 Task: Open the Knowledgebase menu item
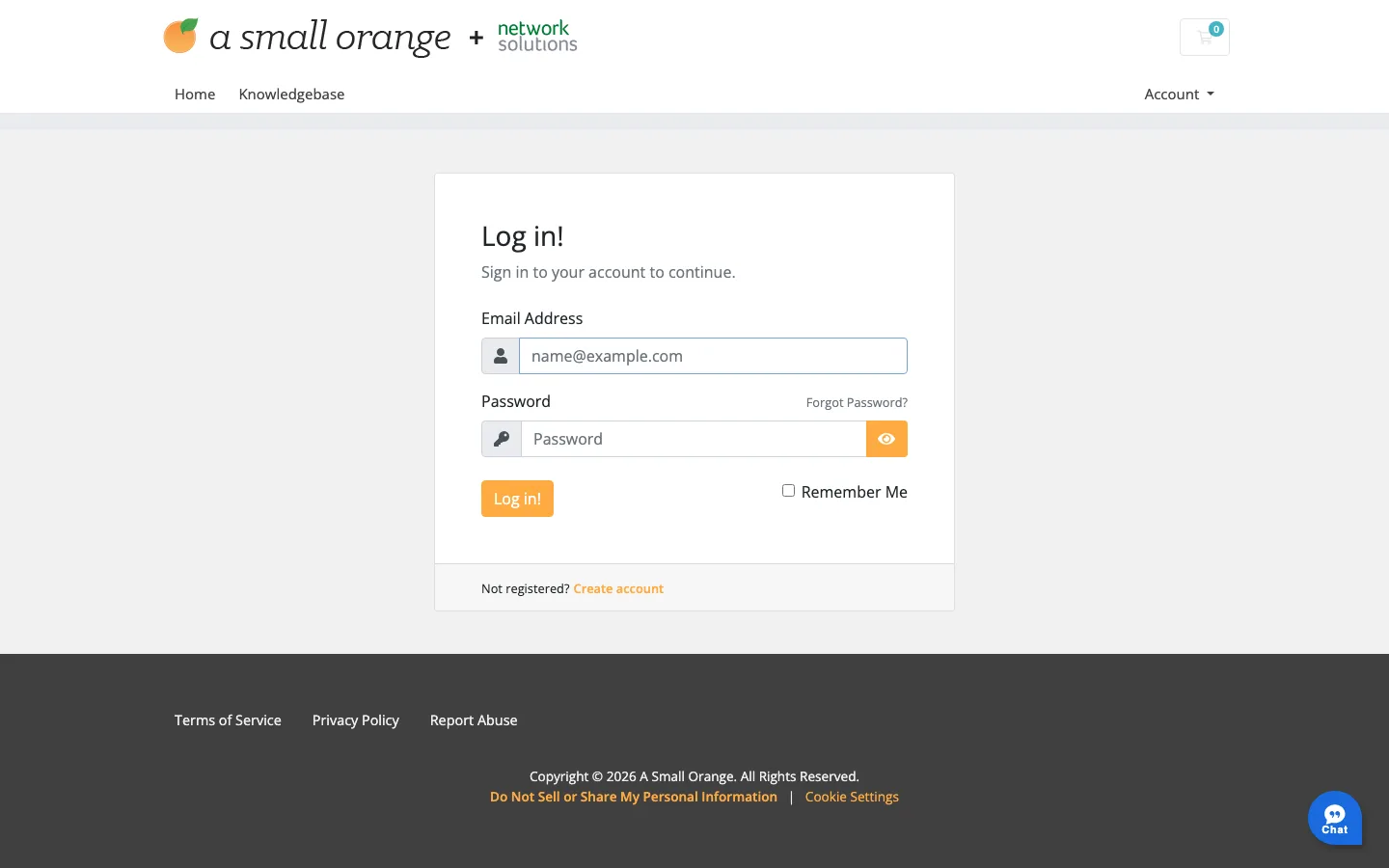pos(291,94)
